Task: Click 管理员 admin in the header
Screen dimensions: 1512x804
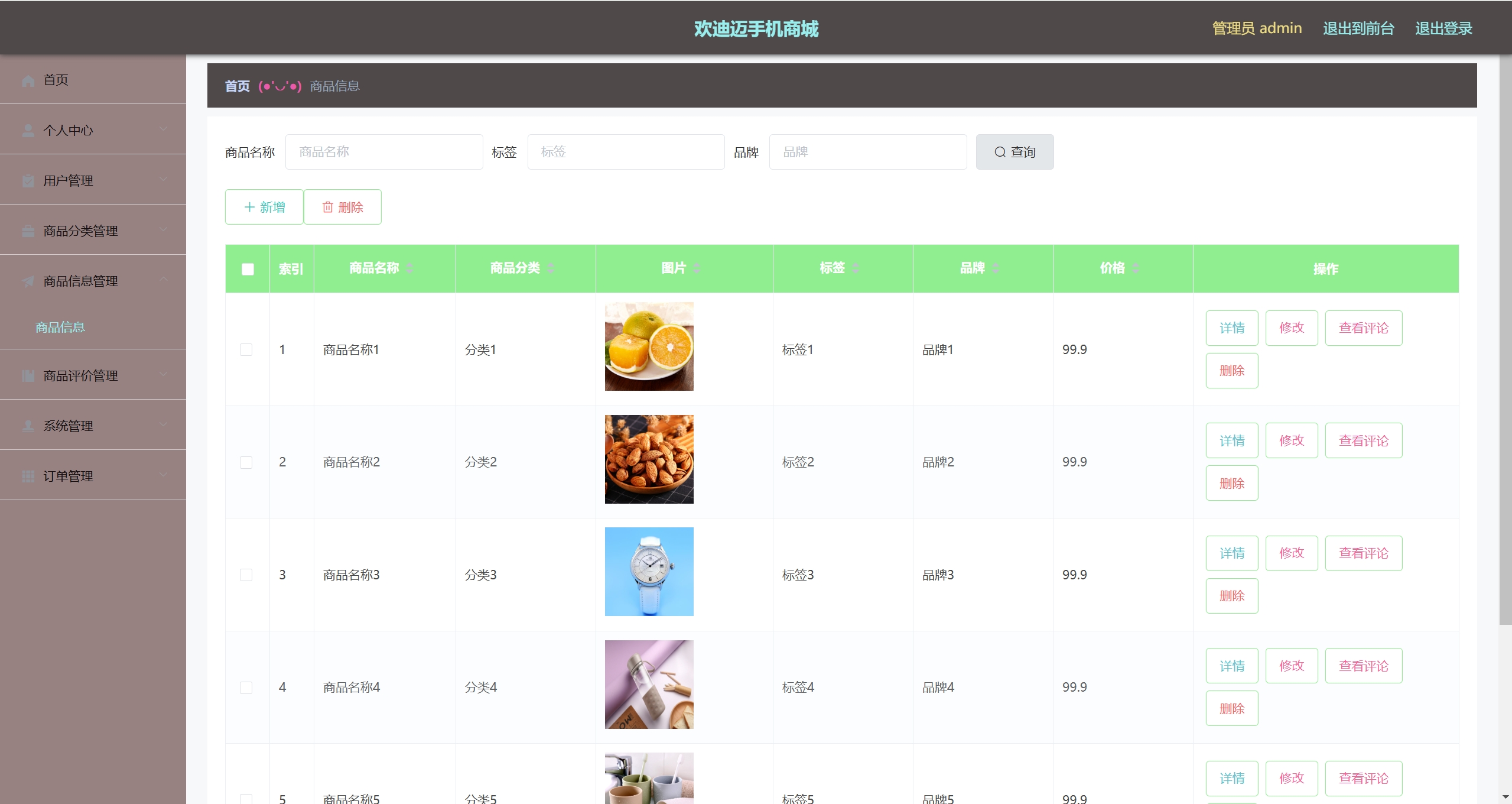Action: (1257, 28)
